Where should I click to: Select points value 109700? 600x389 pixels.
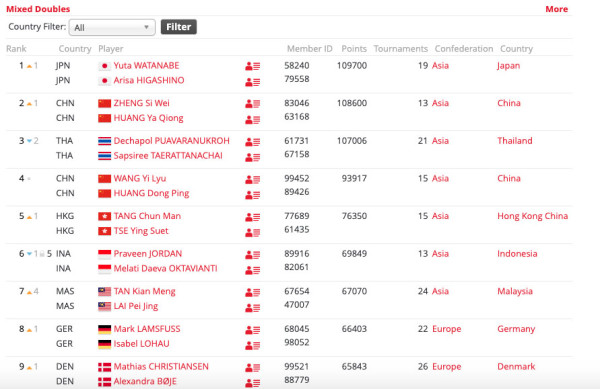tap(352, 65)
